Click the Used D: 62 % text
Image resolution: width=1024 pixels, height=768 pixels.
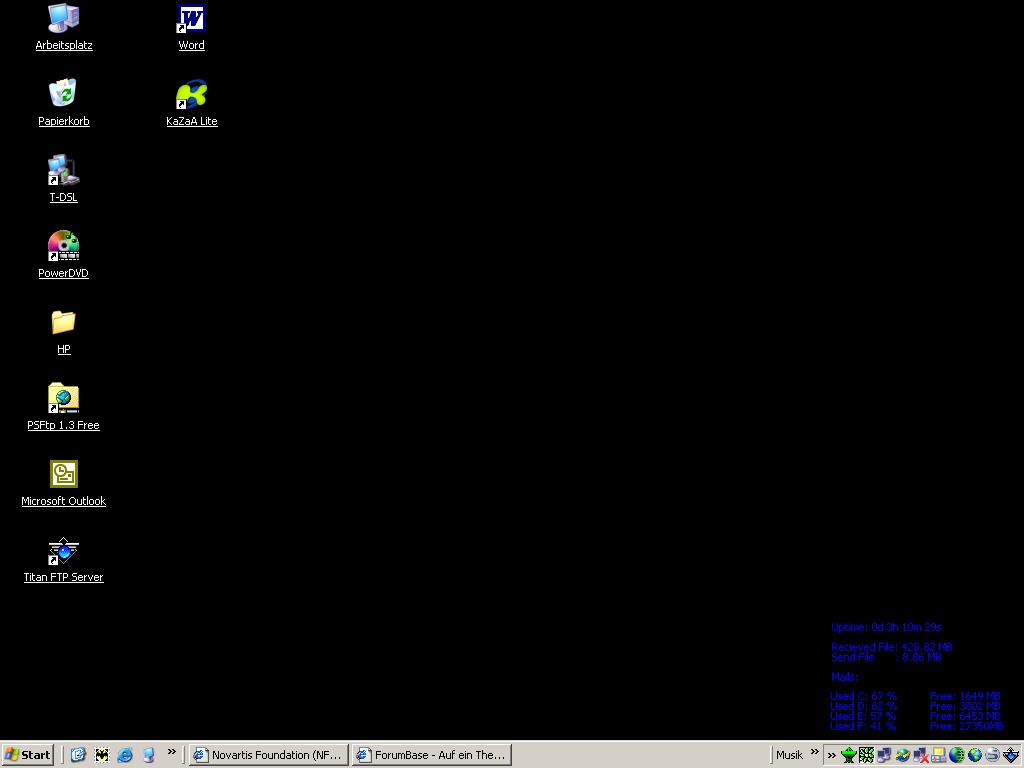863,706
